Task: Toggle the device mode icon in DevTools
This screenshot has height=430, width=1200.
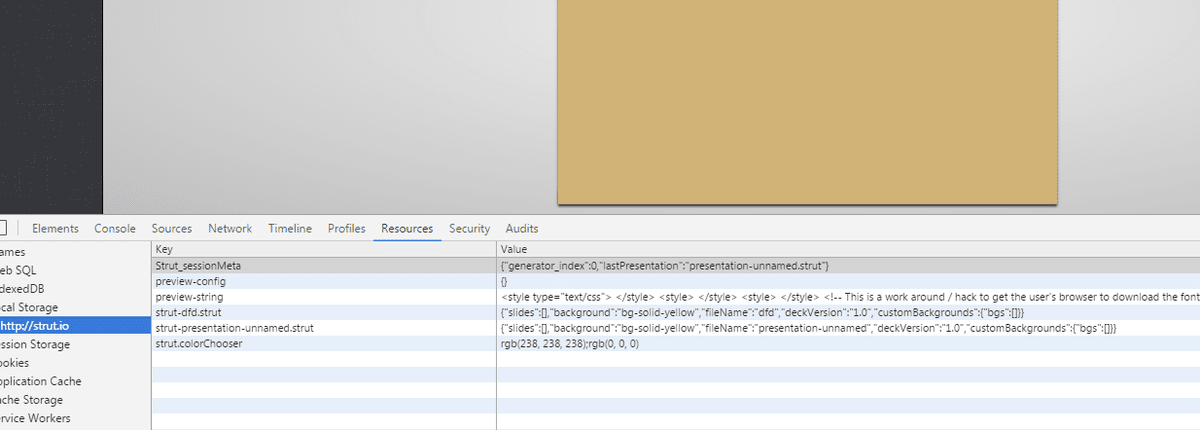Action: click(3, 228)
